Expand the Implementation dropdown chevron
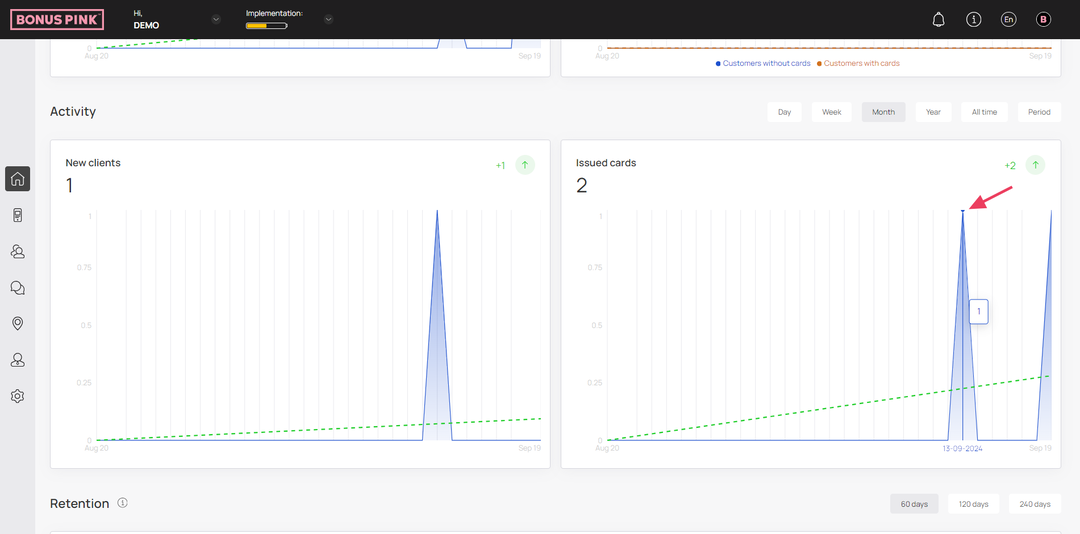 coord(329,19)
